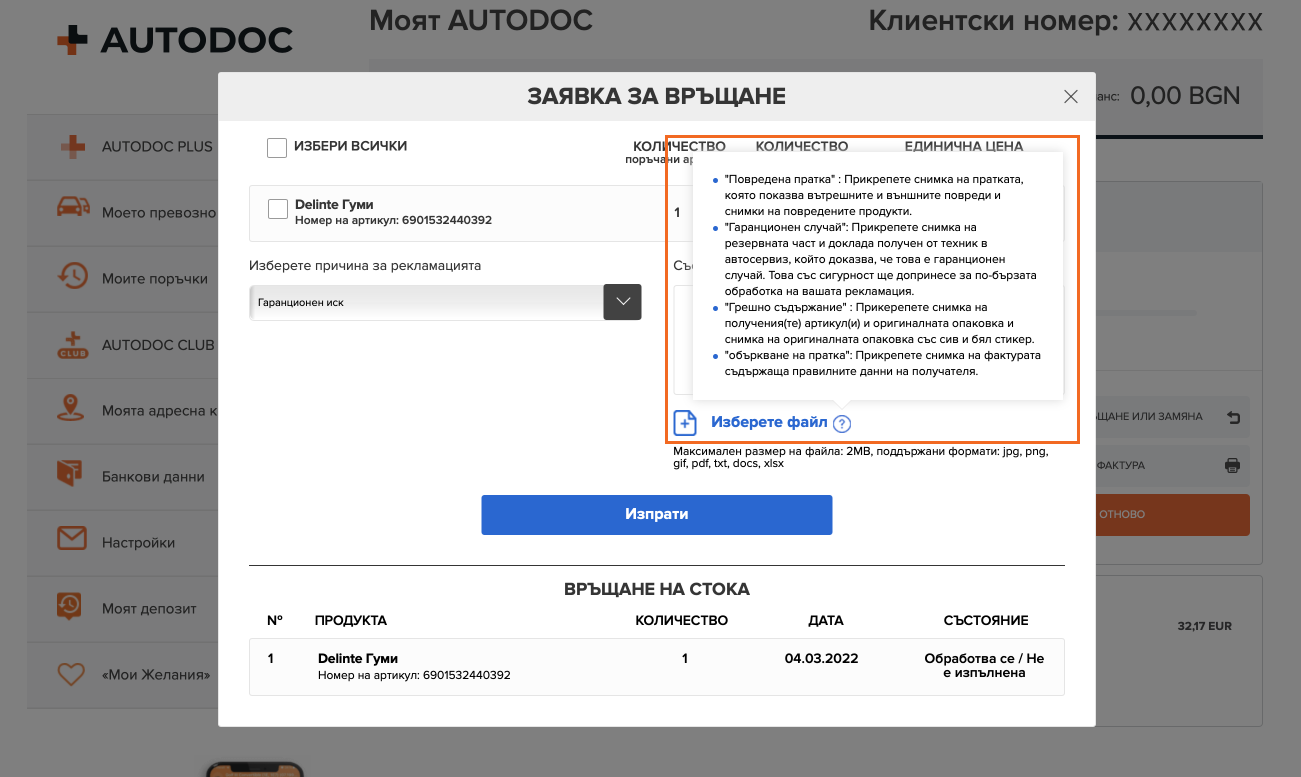
Task: Check the 'Избери всички' checkbox
Action: point(277,148)
